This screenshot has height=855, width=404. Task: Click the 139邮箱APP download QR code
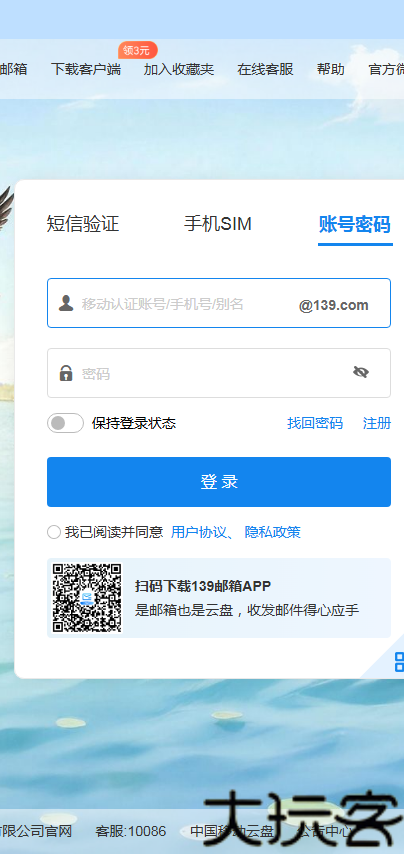pos(87,598)
